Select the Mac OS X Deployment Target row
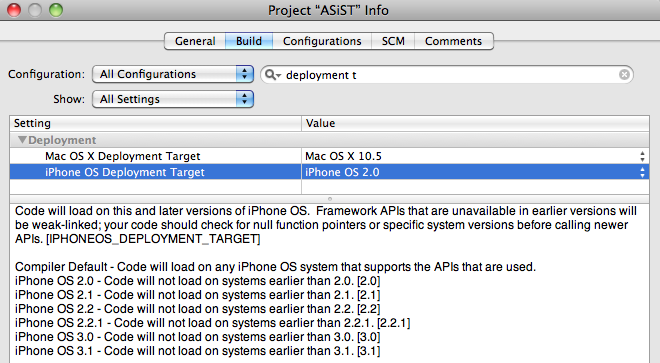Viewport: 660px width, 363px height. point(329,156)
